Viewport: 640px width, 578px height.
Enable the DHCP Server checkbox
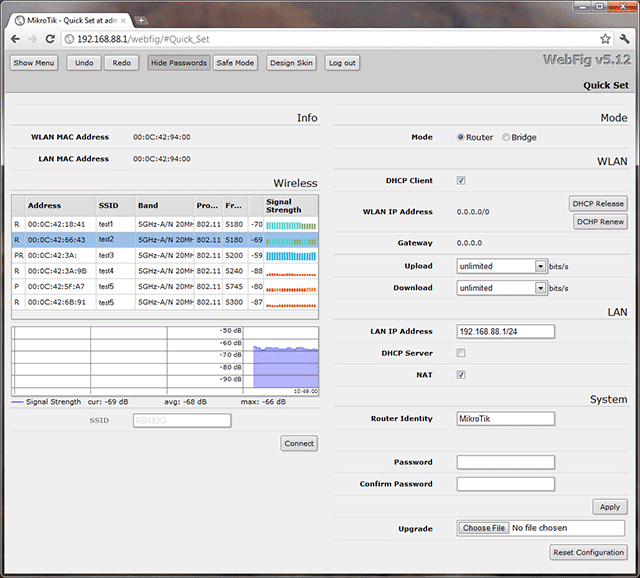click(461, 353)
